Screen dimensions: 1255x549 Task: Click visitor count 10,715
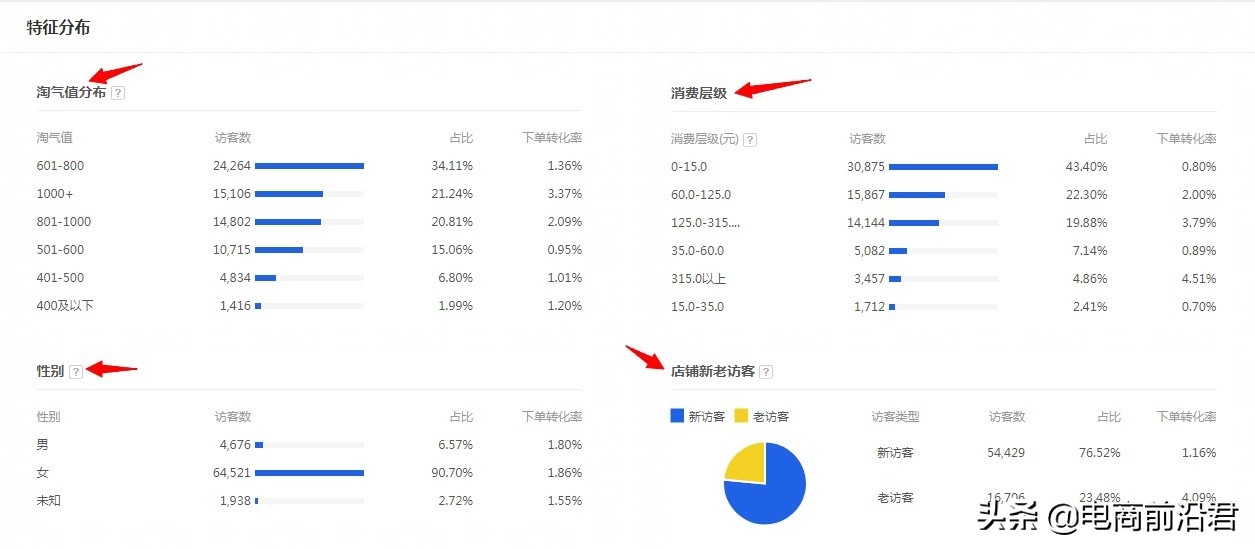(232, 250)
